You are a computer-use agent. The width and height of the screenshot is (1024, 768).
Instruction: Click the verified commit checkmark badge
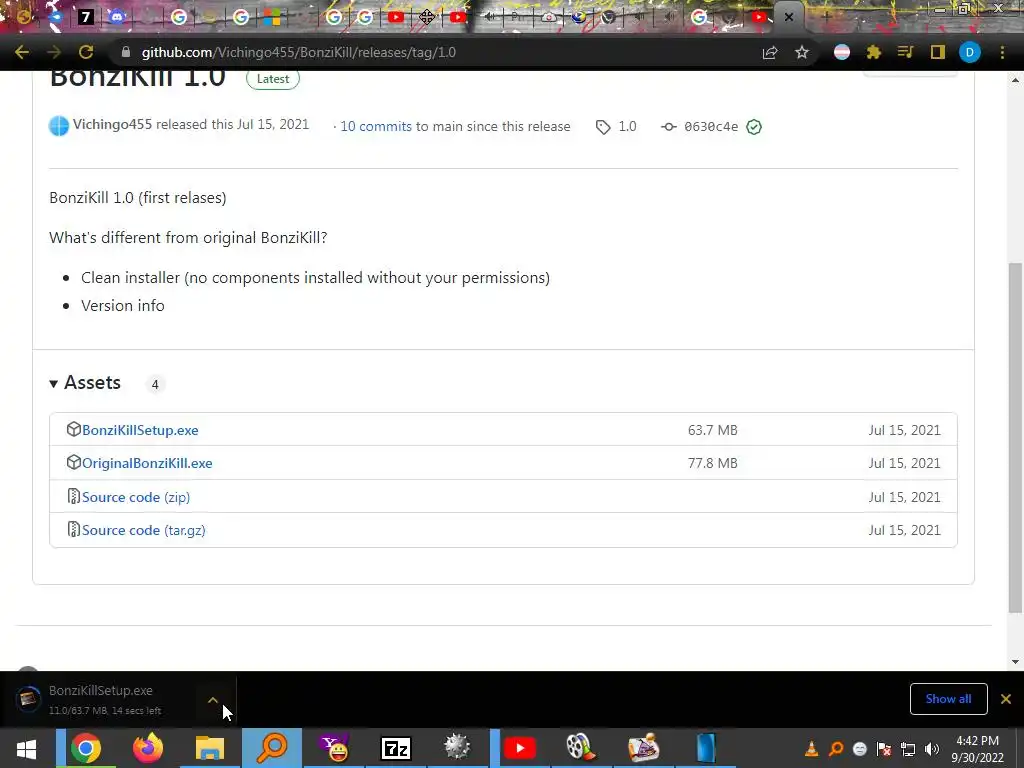pyautogui.click(x=754, y=127)
